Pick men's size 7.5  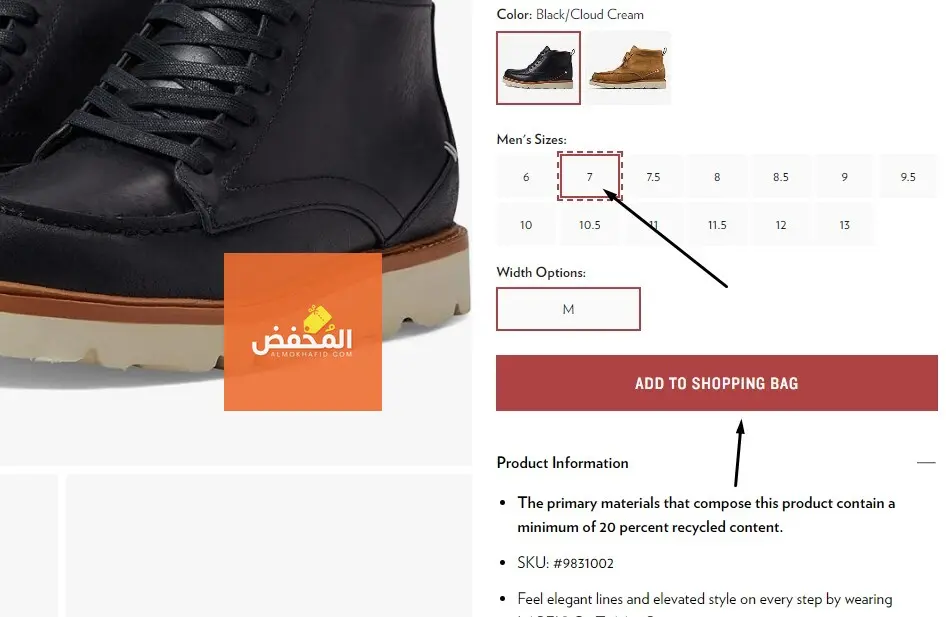pyautogui.click(x=653, y=177)
